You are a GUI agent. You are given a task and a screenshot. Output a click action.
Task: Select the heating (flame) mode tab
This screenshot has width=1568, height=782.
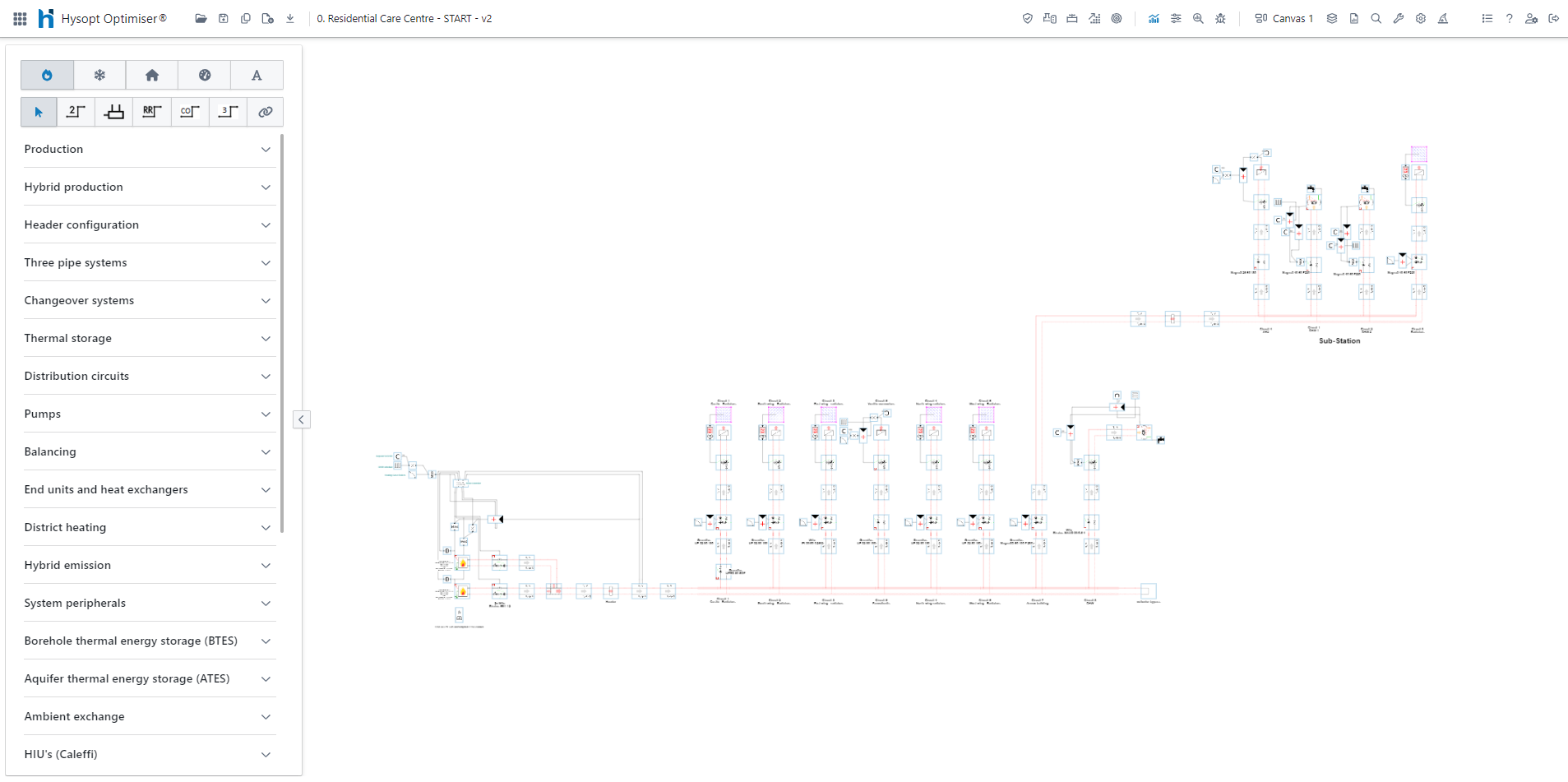[x=47, y=75]
